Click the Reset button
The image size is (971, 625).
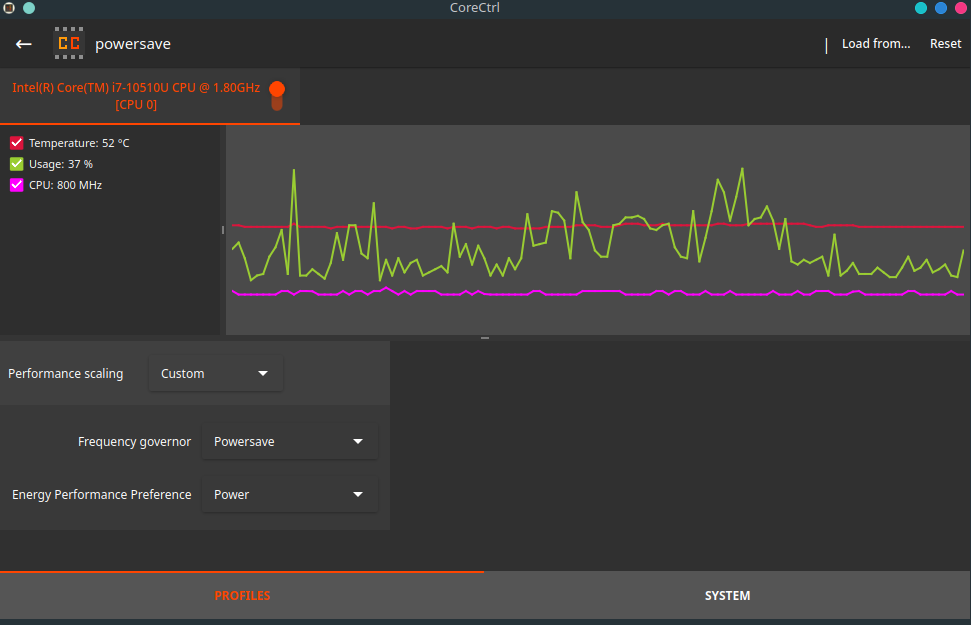pos(946,44)
